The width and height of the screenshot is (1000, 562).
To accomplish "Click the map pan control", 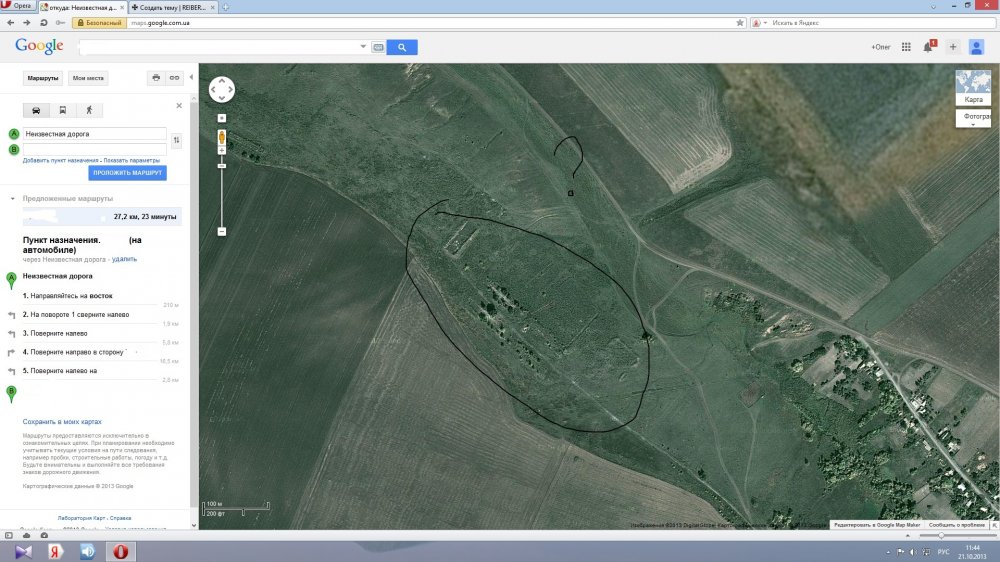I will pos(222,89).
